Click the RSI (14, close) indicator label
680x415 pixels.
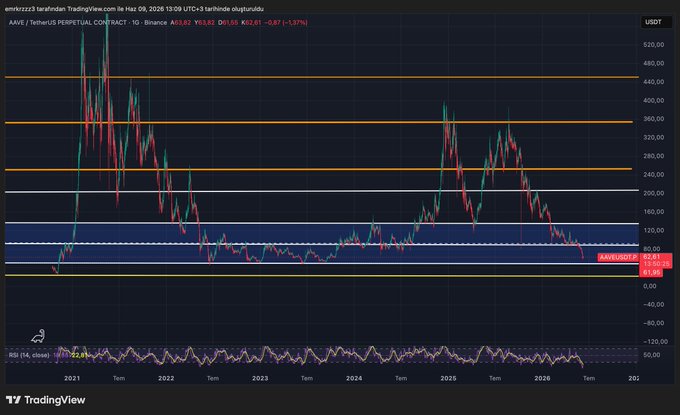tap(29, 355)
